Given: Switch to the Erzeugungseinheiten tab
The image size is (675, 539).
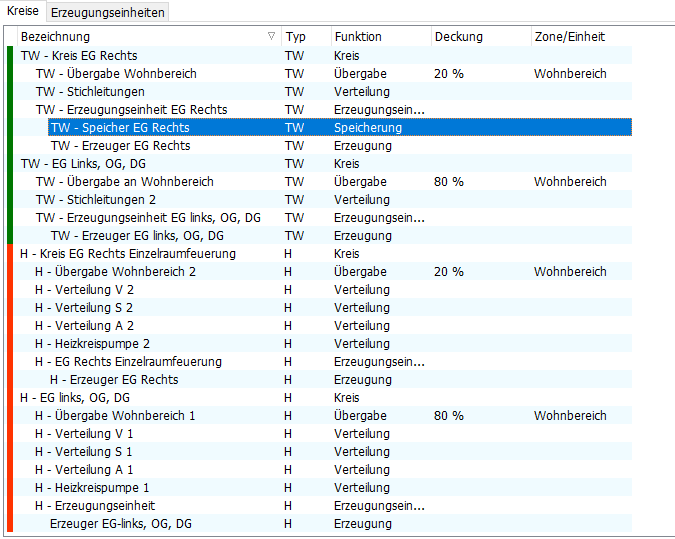Looking at the screenshot, I should [x=109, y=12].
